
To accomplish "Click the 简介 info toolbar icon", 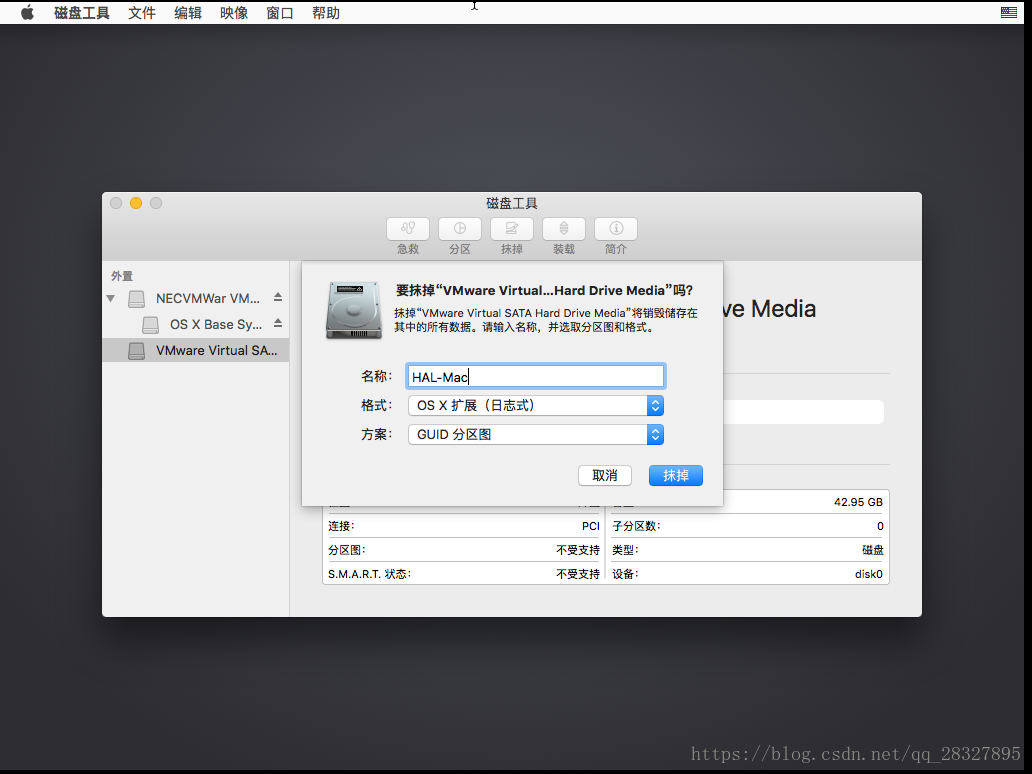I will click(x=615, y=228).
